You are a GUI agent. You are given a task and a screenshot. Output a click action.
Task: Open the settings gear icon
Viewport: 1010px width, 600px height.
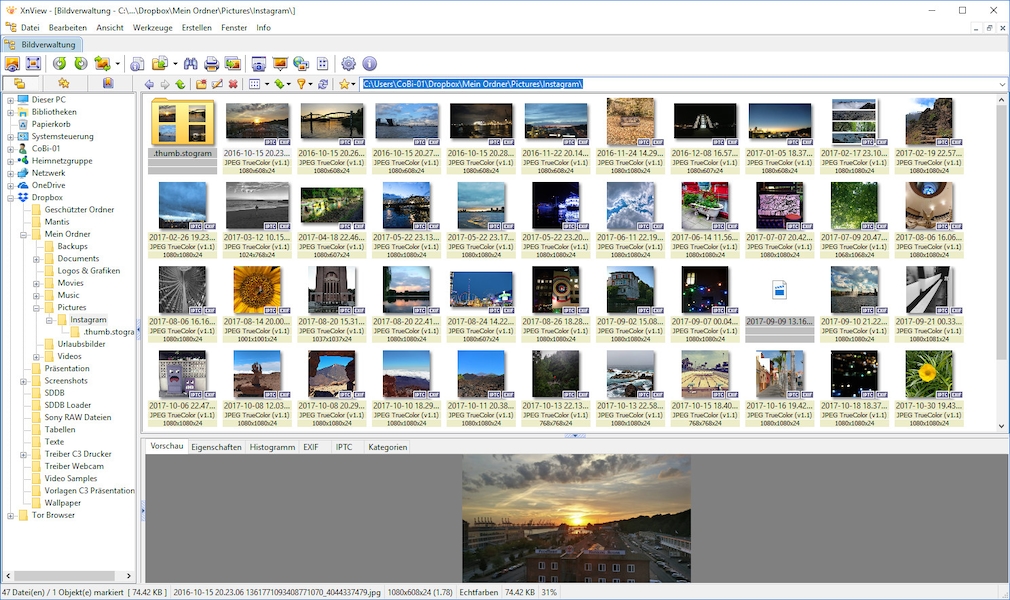coord(348,64)
